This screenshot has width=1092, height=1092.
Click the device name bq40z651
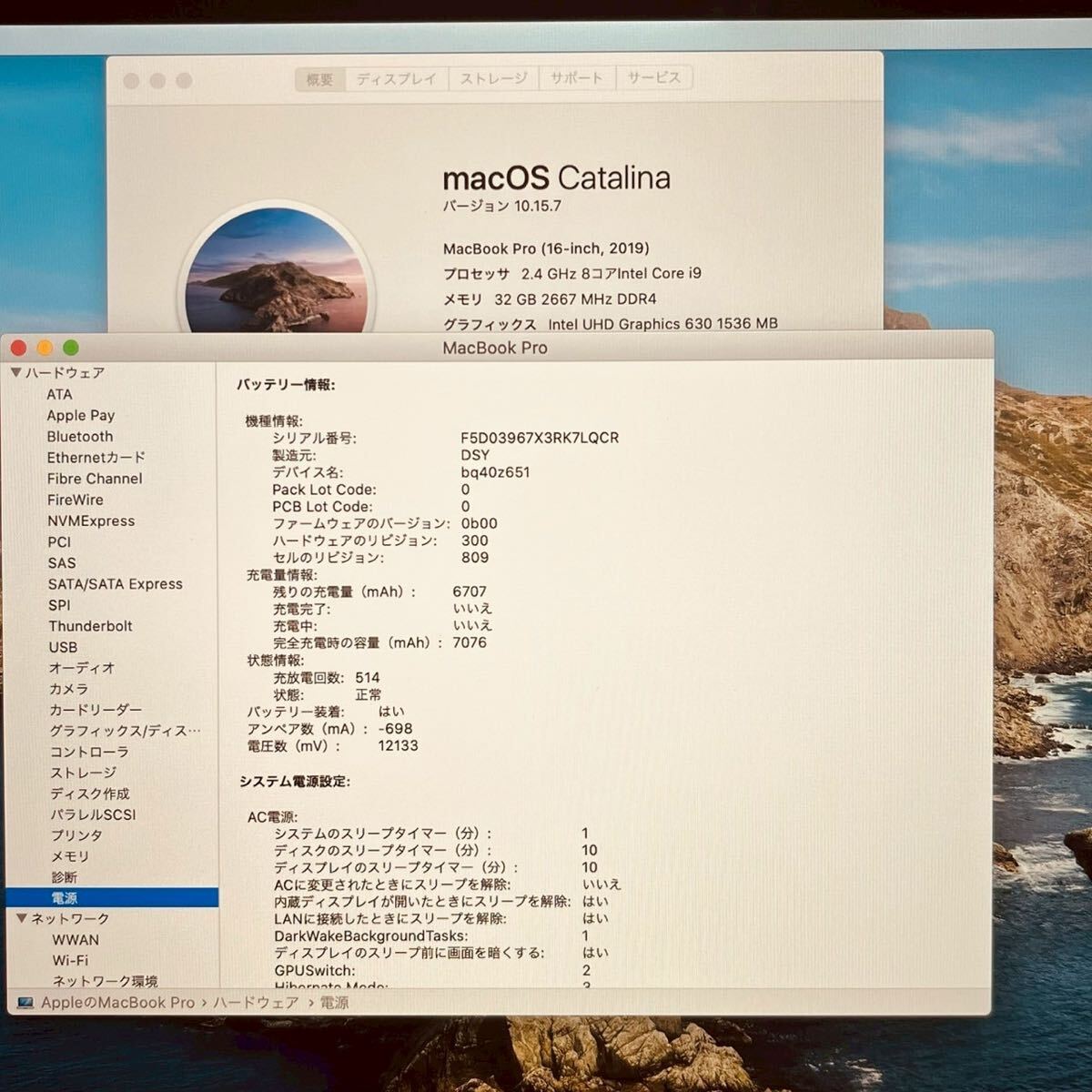pos(495,472)
